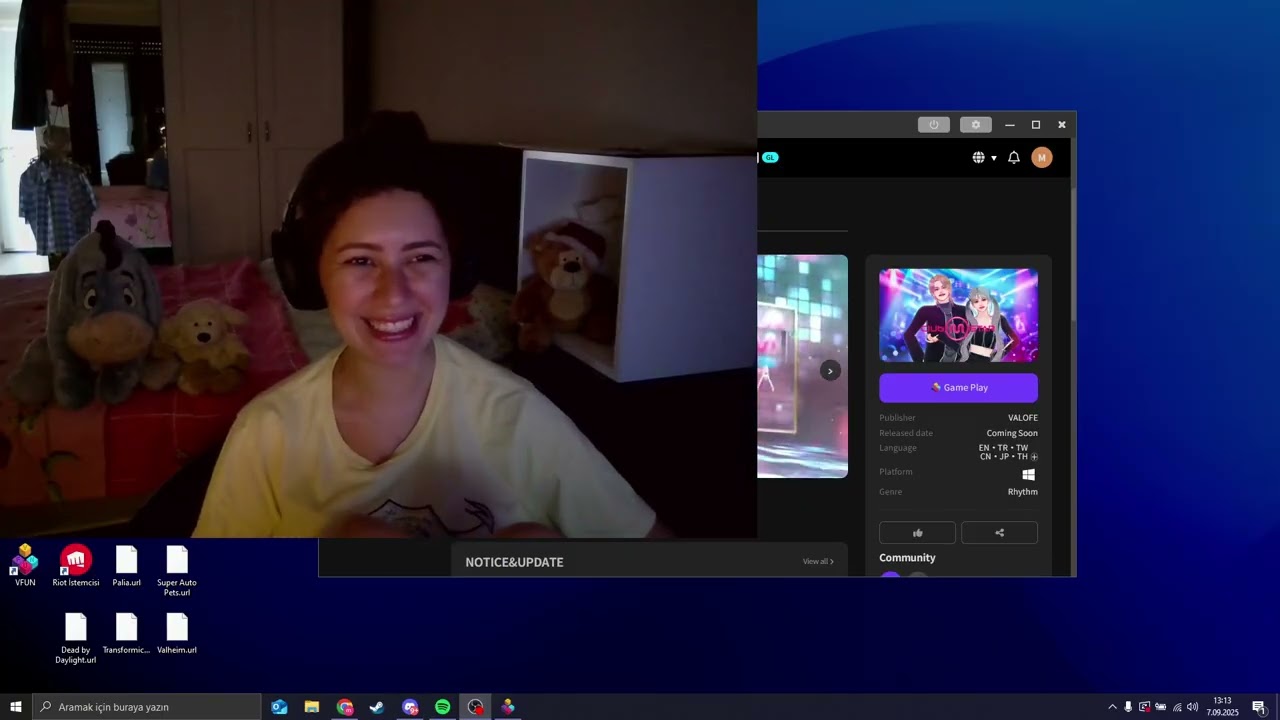Click the VALOFE publisher name
Viewport: 1280px width, 720px height.
pyautogui.click(x=1023, y=418)
